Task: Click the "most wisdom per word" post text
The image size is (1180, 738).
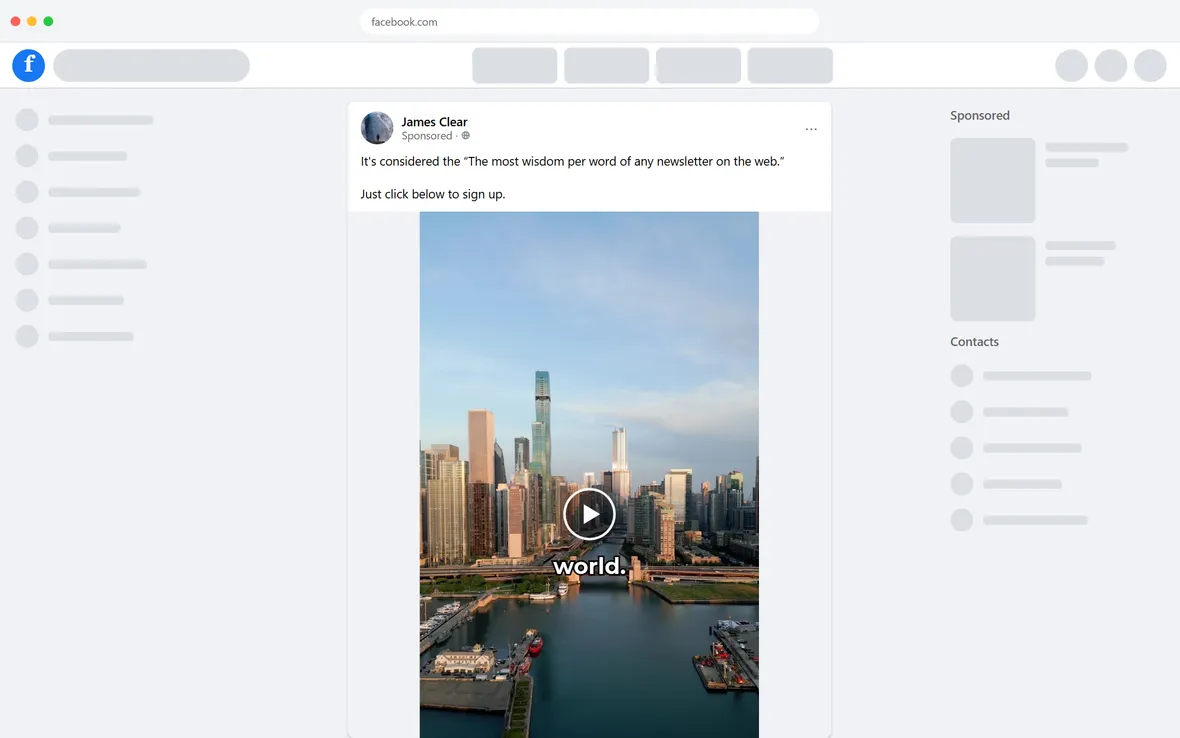Action: point(572,162)
